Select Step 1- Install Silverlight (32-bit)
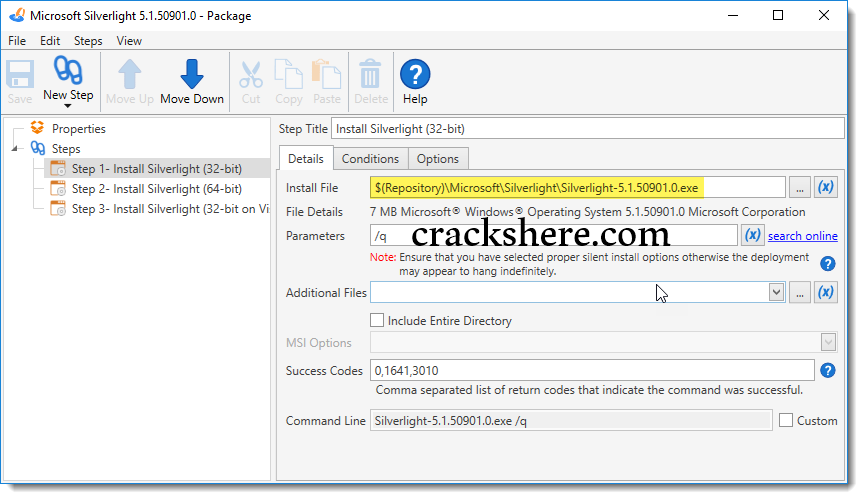Image resolution: width=863 pixels, height=499 pixels. point(157,169)
